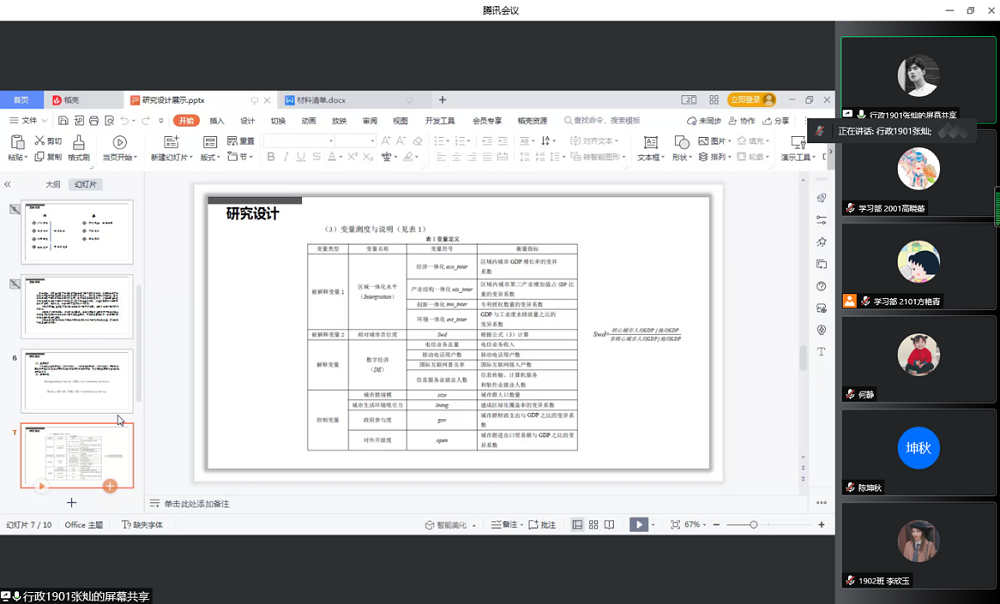The width and height of the screenshot is (1000, 604).
Task: Expand the New Slide (新建幻灯片) dropdown
Action: point(172,157)
